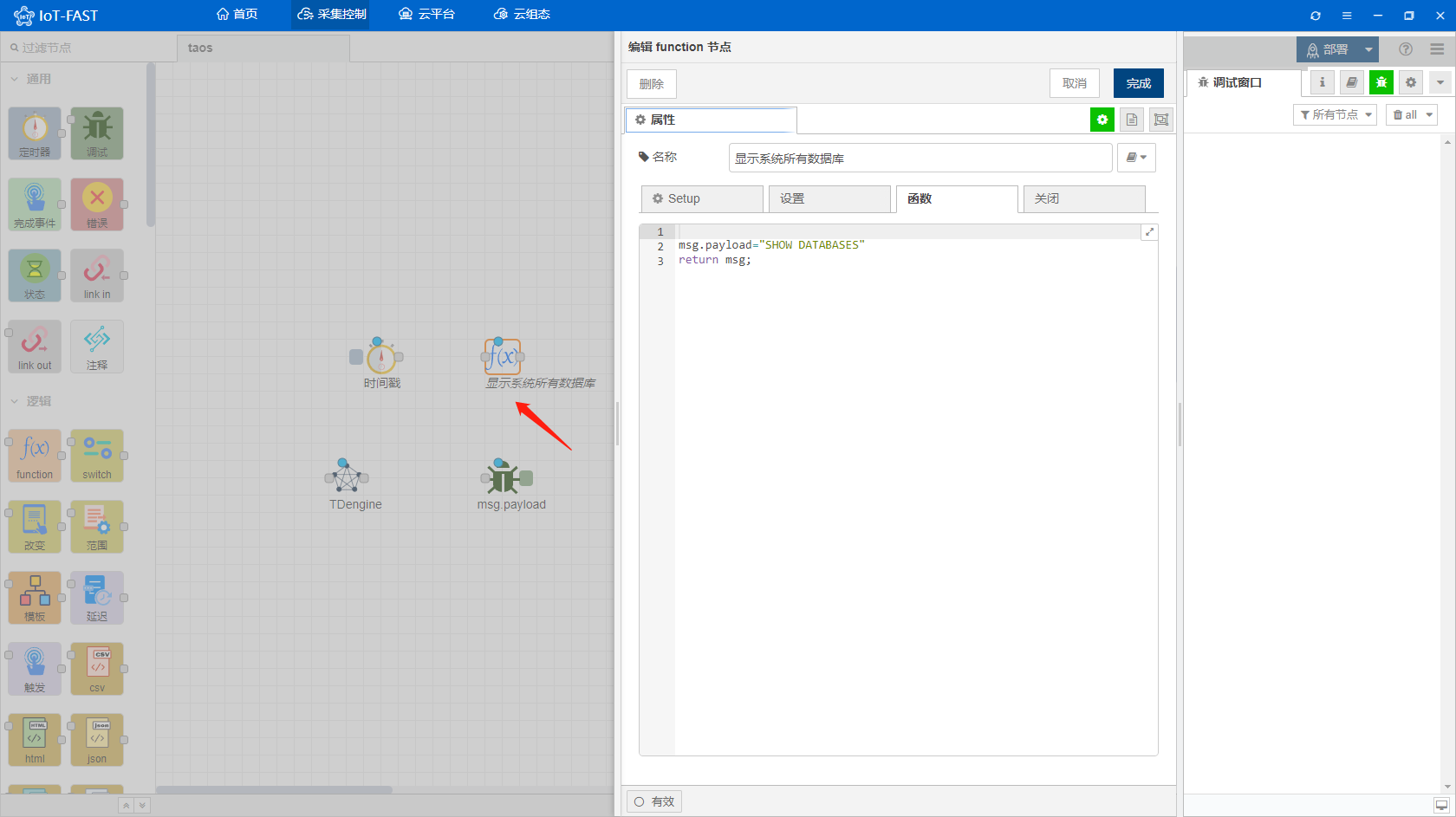Toggle the msg.payload debug node output button
The image size is (1456, 817).
tap(526, 478)
